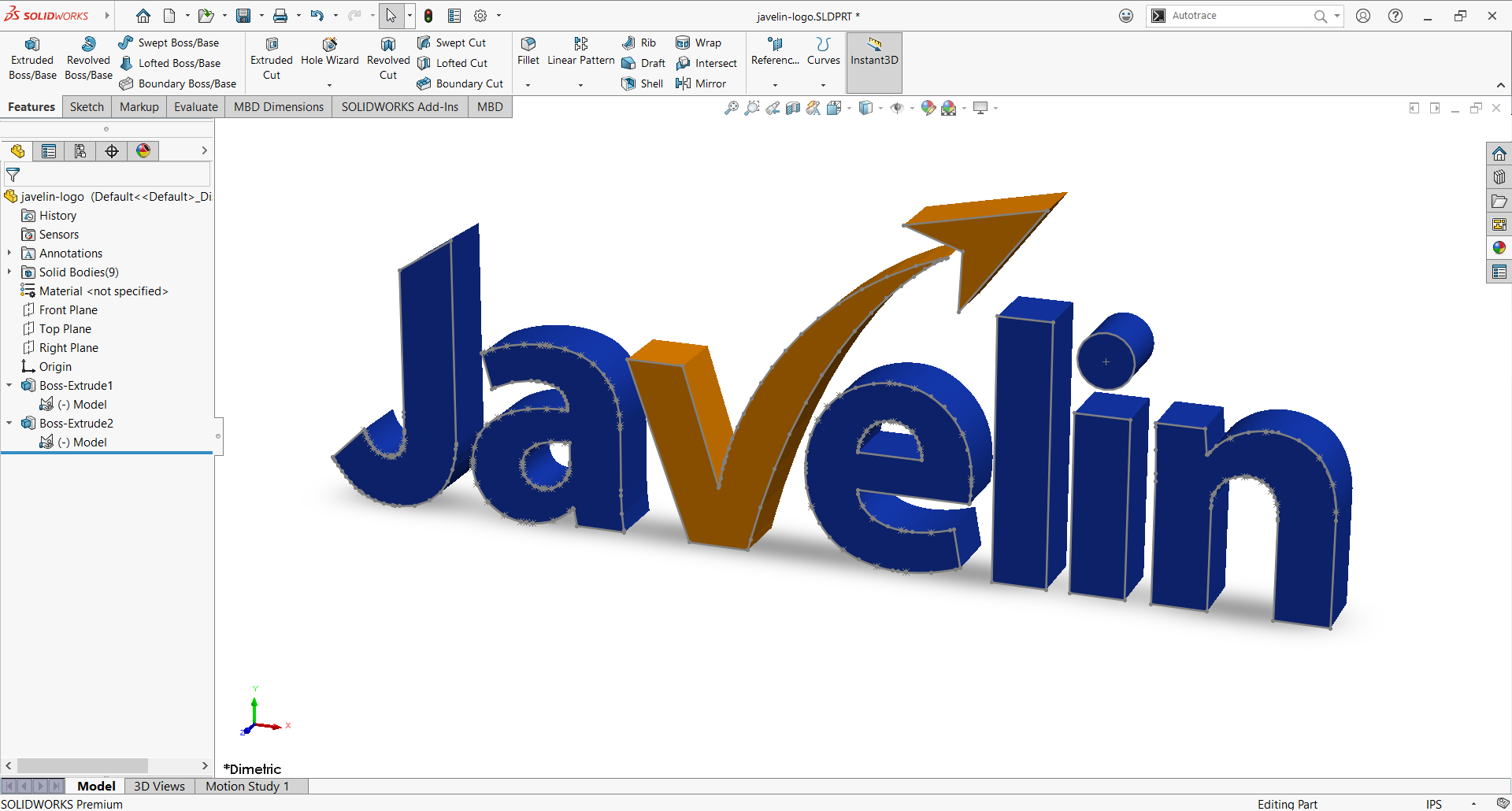Image resolution: width=1512 pixels, height=811 pixels.
Task: Open the Fillet dropdown arrow
Action: pyautogui.click(x=528, y=85)
